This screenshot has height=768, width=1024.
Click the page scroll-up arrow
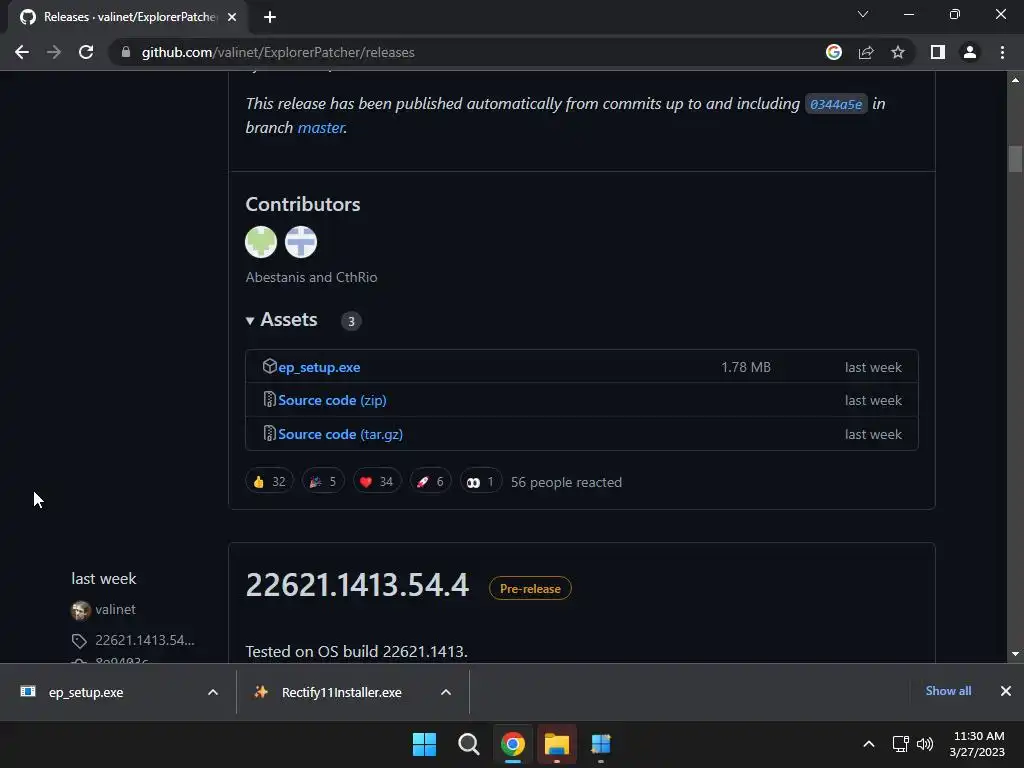[1015, 80]
